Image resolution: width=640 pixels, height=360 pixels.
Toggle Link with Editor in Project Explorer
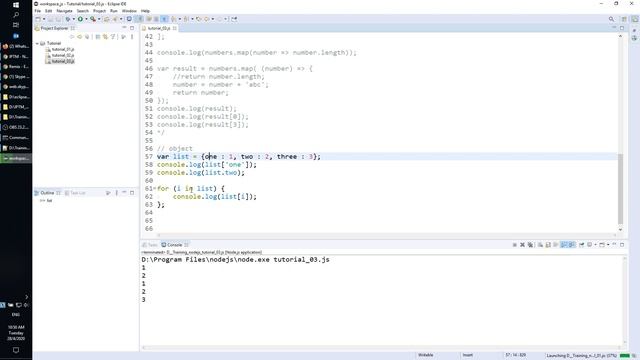pyautogui.click(x=105, y=37)
